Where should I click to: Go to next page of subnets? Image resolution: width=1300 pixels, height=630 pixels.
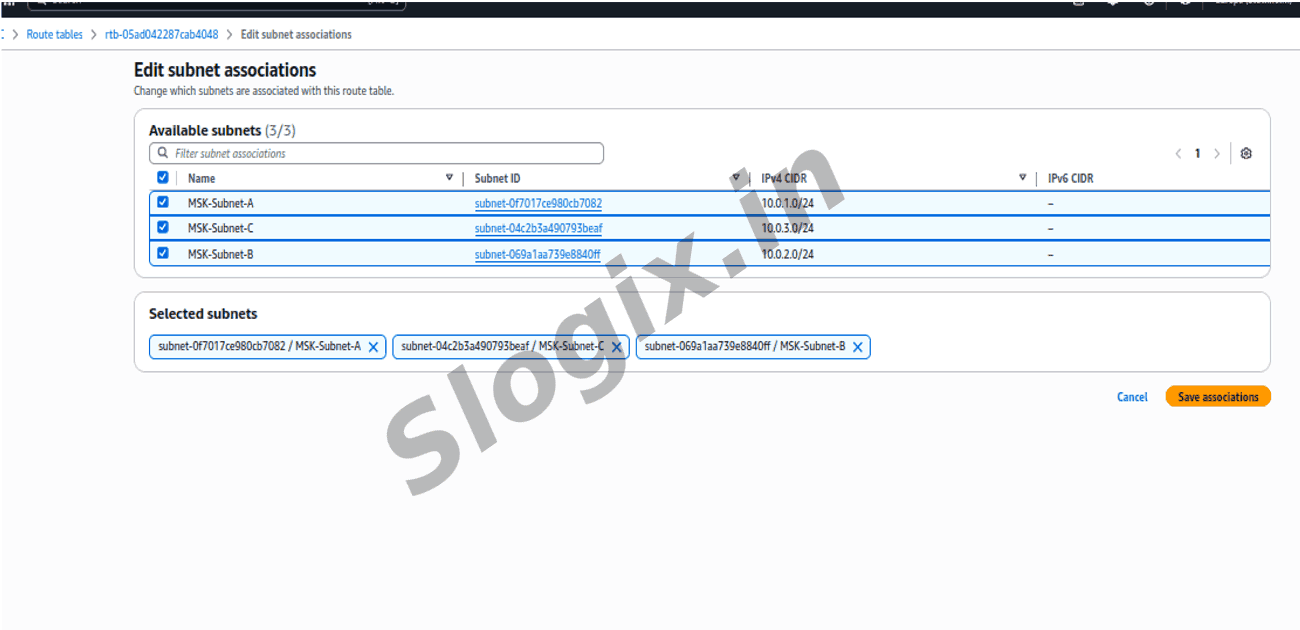(x=1216, y=154)
